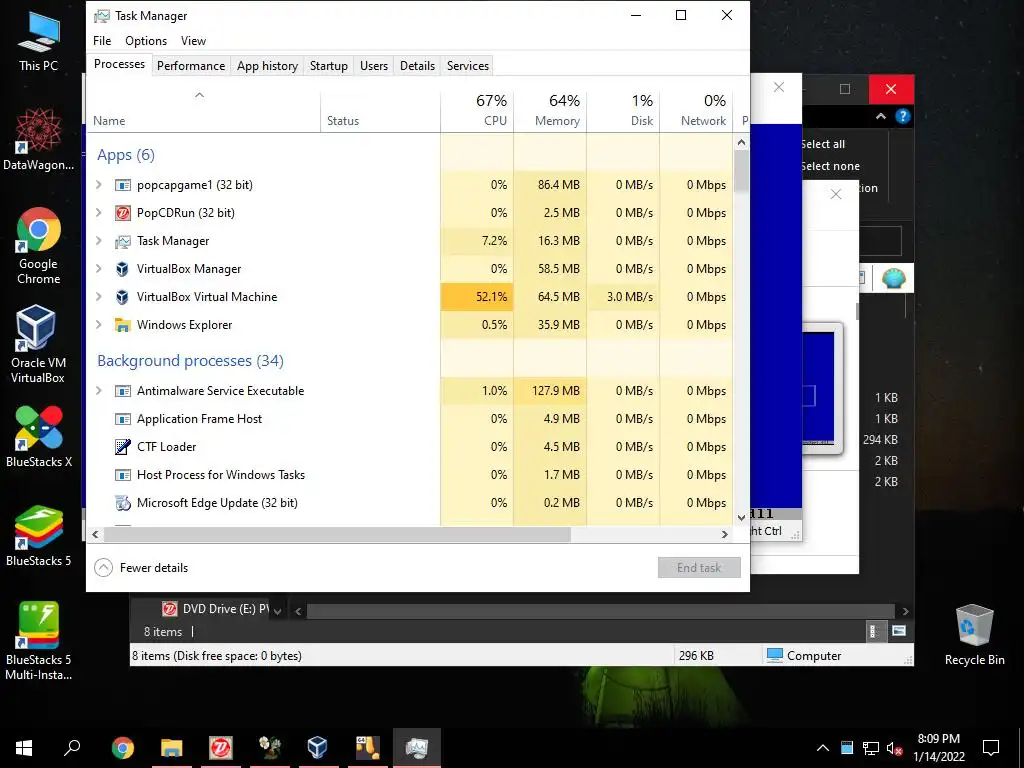Switch to the Startup tab
Image resolution: width=1024 pixels, height=768 pixels.
click(x=328, y=66)
